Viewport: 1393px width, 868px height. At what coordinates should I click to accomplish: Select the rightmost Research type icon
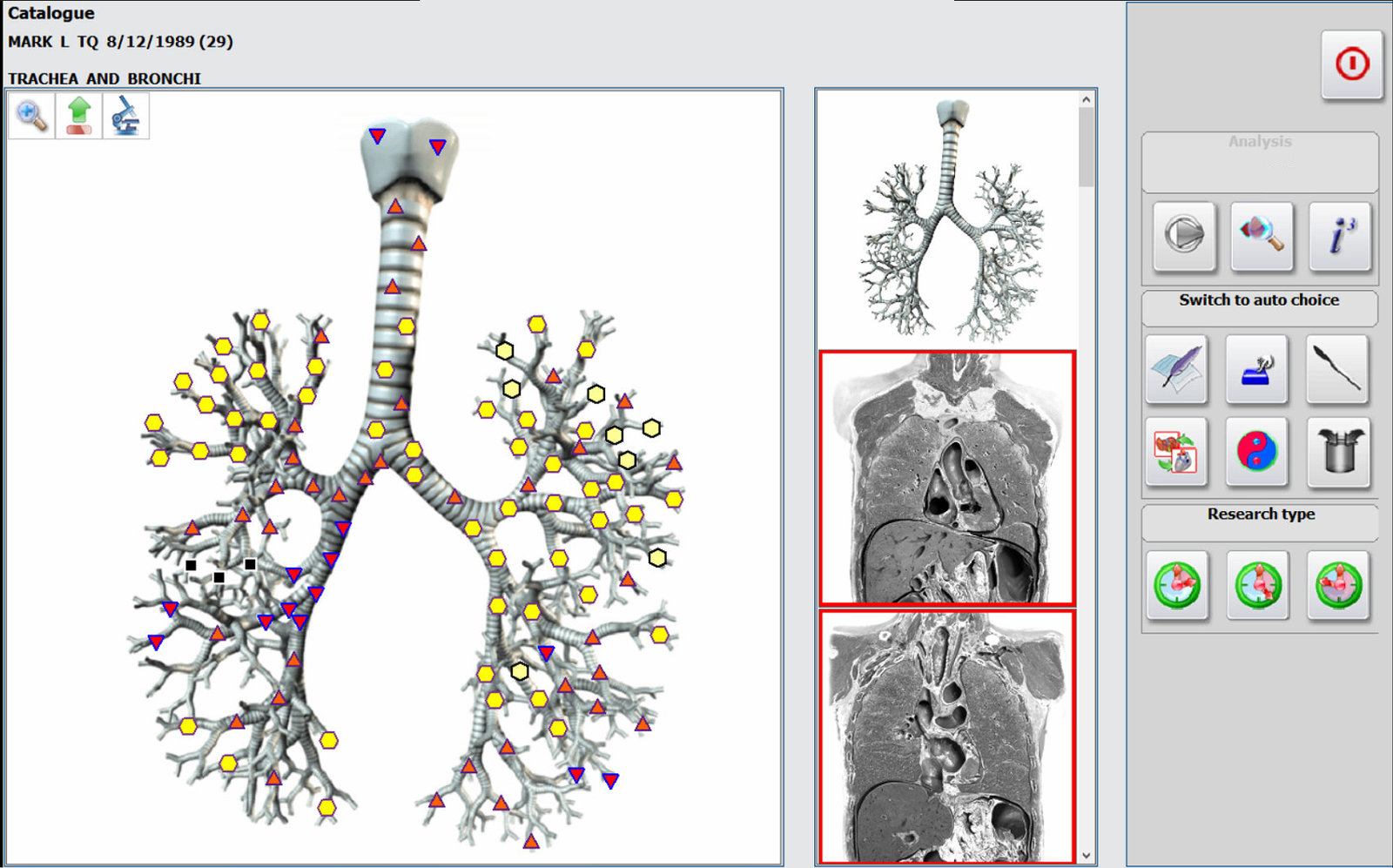click(1338, 584)
